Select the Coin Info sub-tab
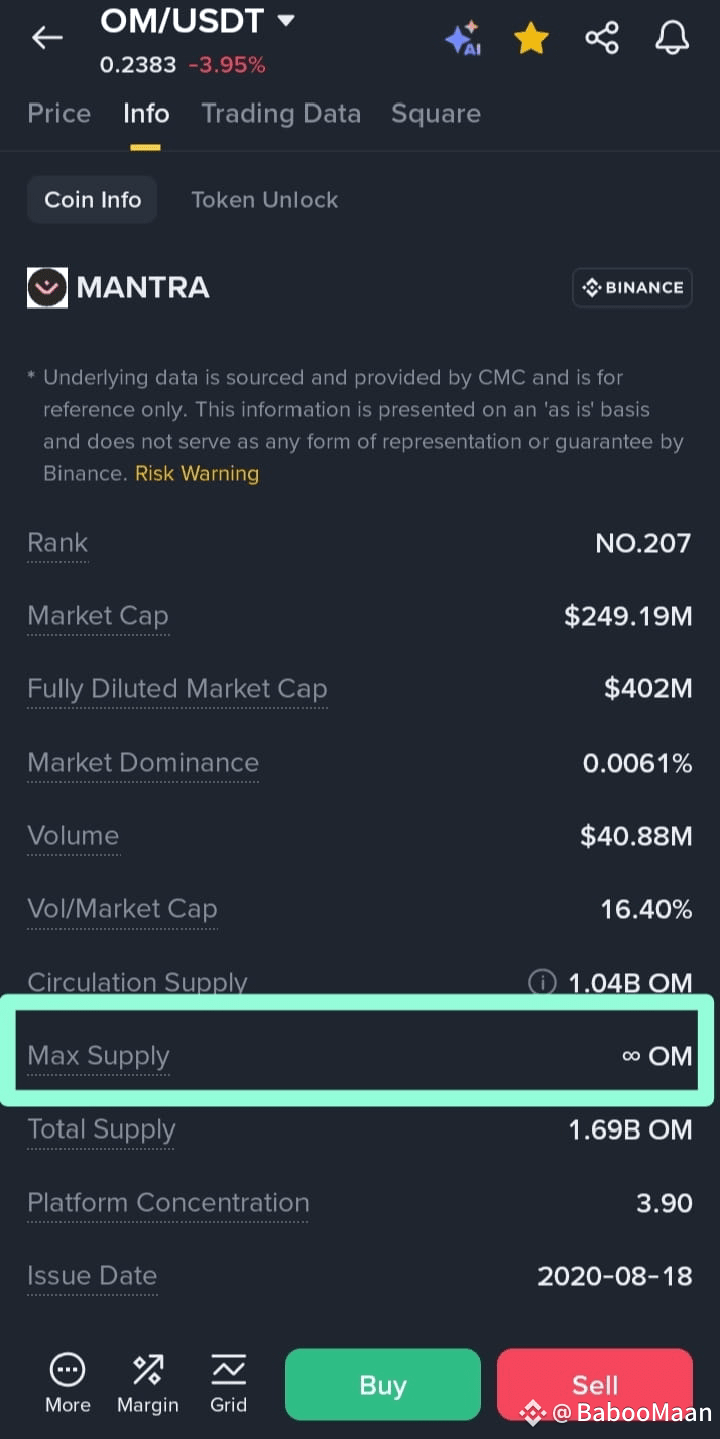The image size is (720, 1439). click(92, 199)
